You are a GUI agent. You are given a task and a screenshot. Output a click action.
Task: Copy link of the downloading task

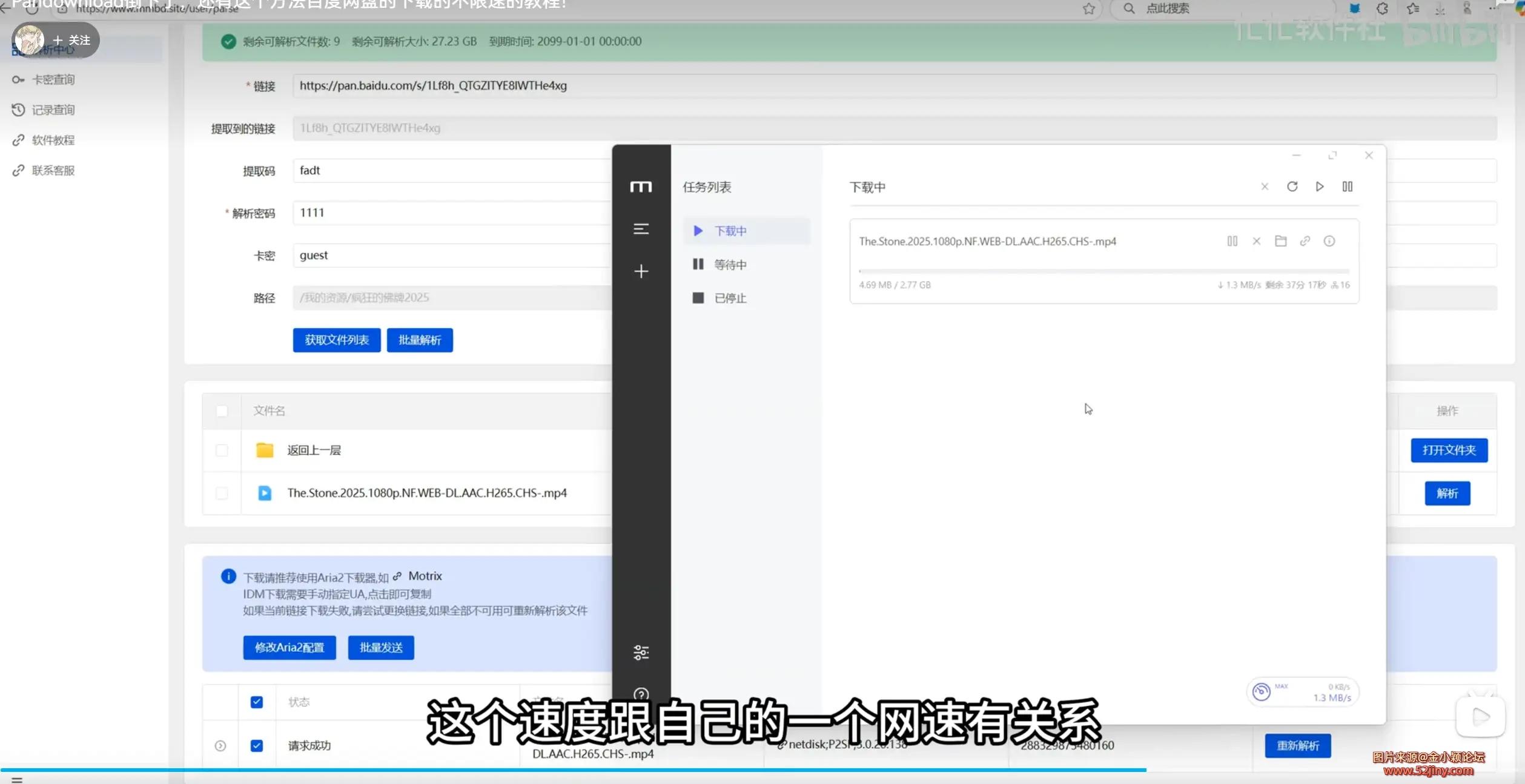1305,241
